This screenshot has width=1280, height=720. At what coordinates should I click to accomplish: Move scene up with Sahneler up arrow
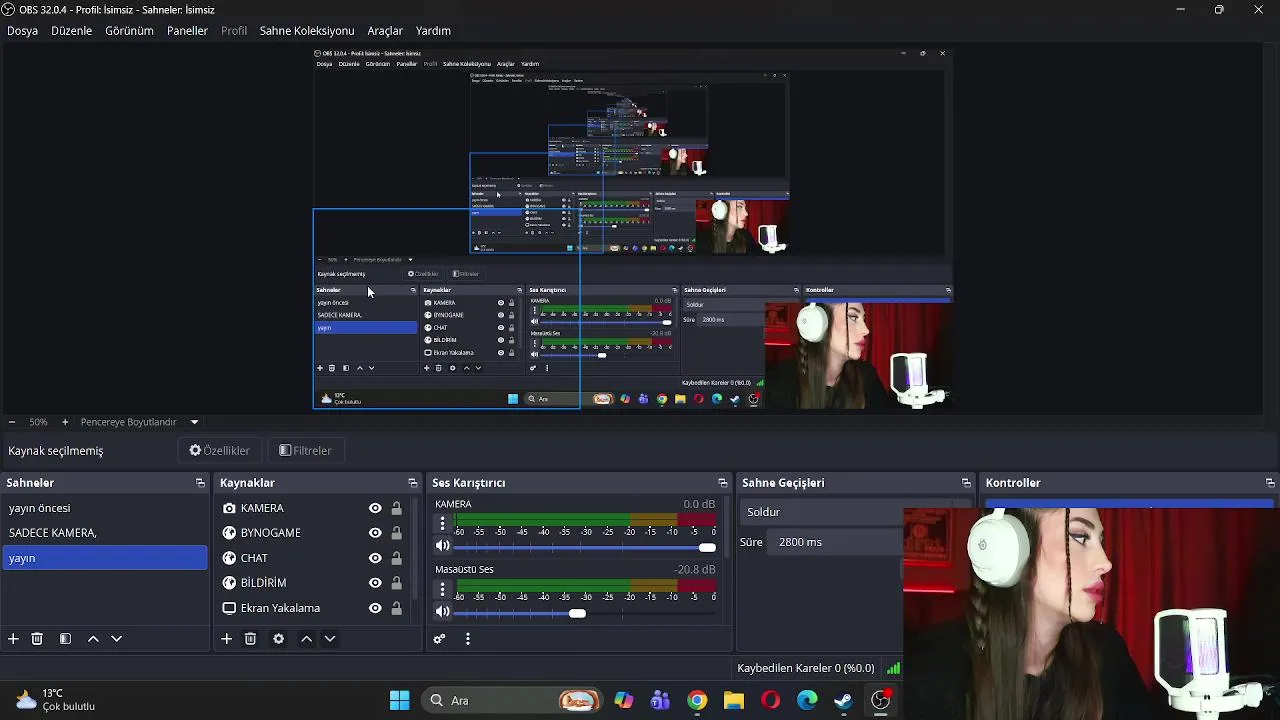[93, 639]
